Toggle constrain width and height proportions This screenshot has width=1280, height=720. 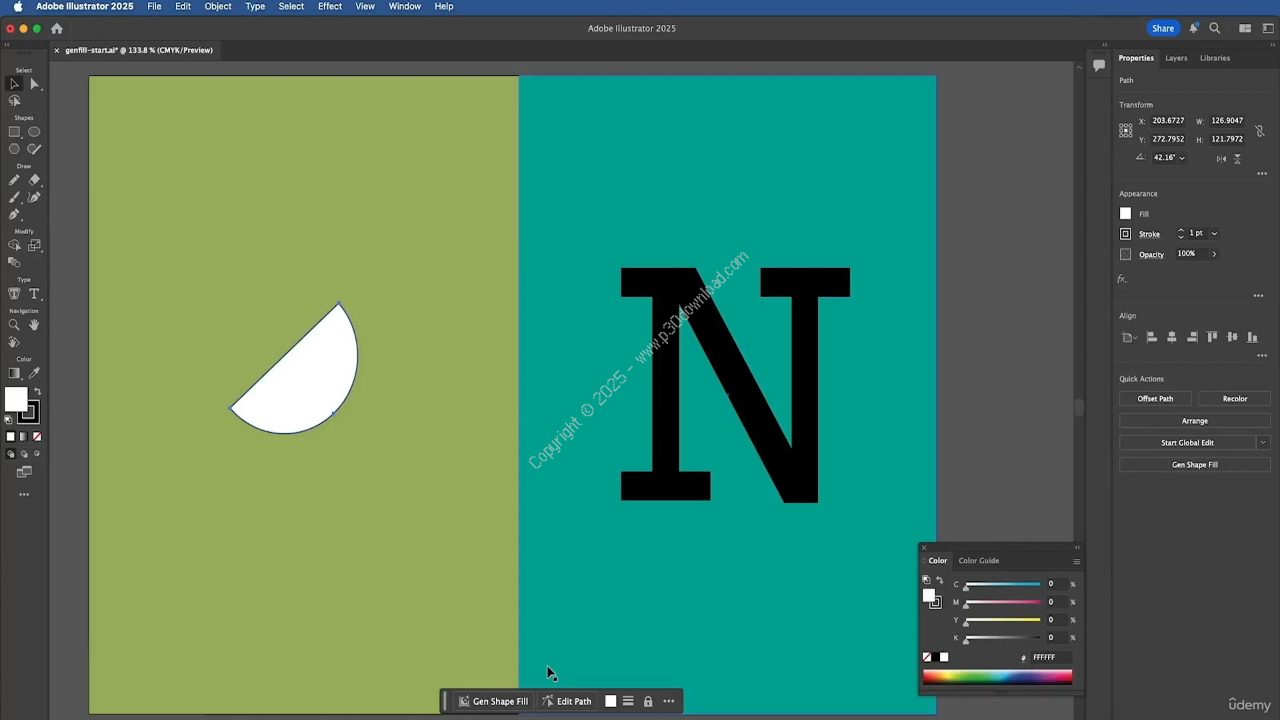pyautogui.click(x=1260, y=130)
